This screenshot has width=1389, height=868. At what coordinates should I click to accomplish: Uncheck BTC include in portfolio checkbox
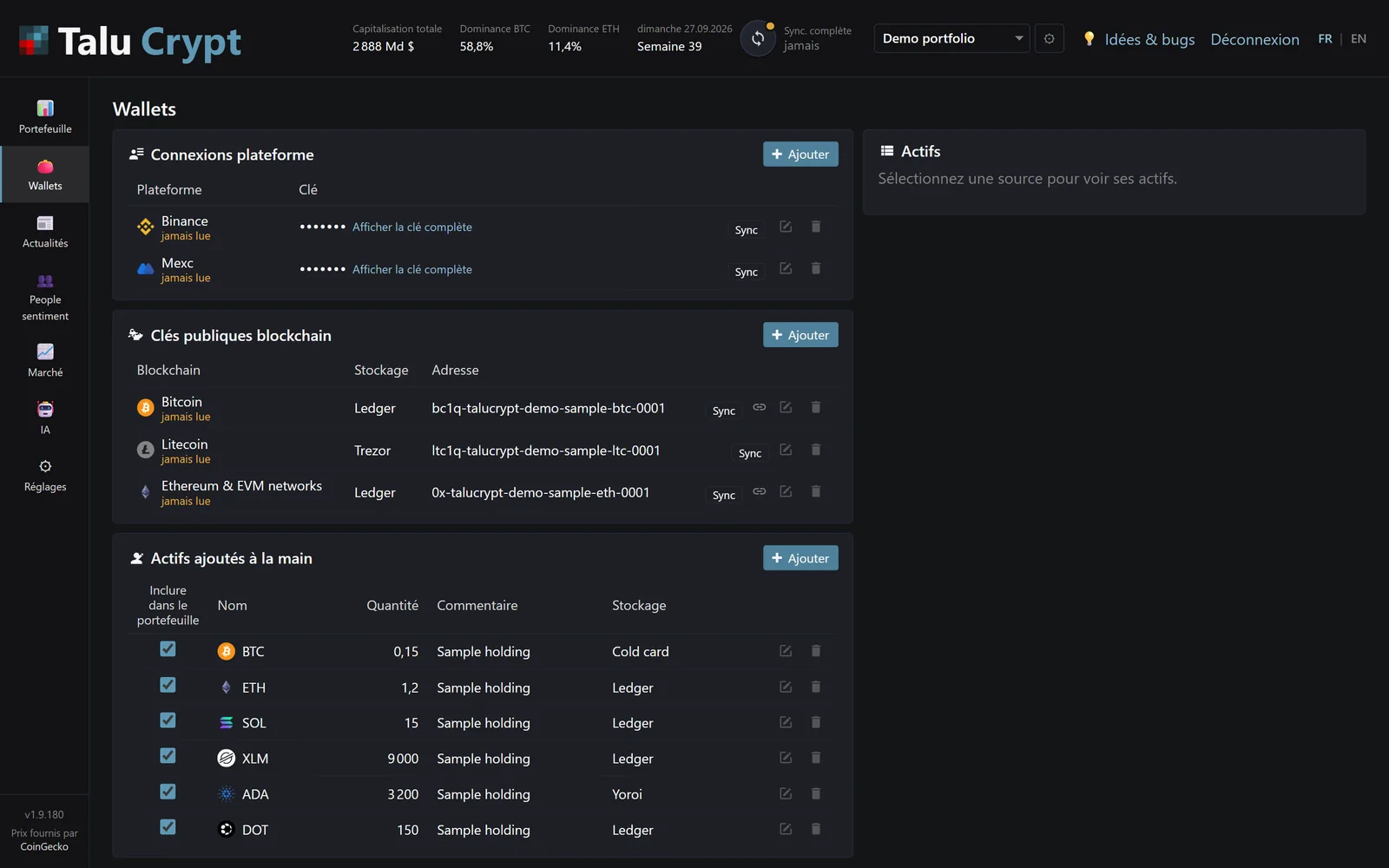point(168,649)
